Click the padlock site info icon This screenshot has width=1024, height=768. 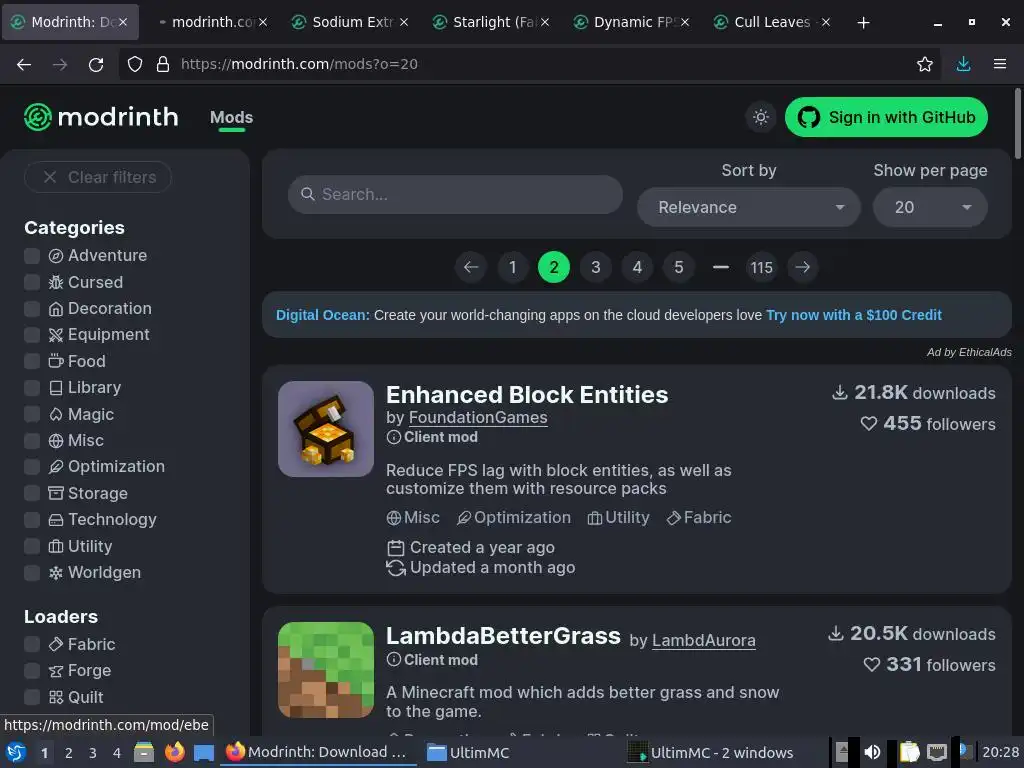coord(163,64)
